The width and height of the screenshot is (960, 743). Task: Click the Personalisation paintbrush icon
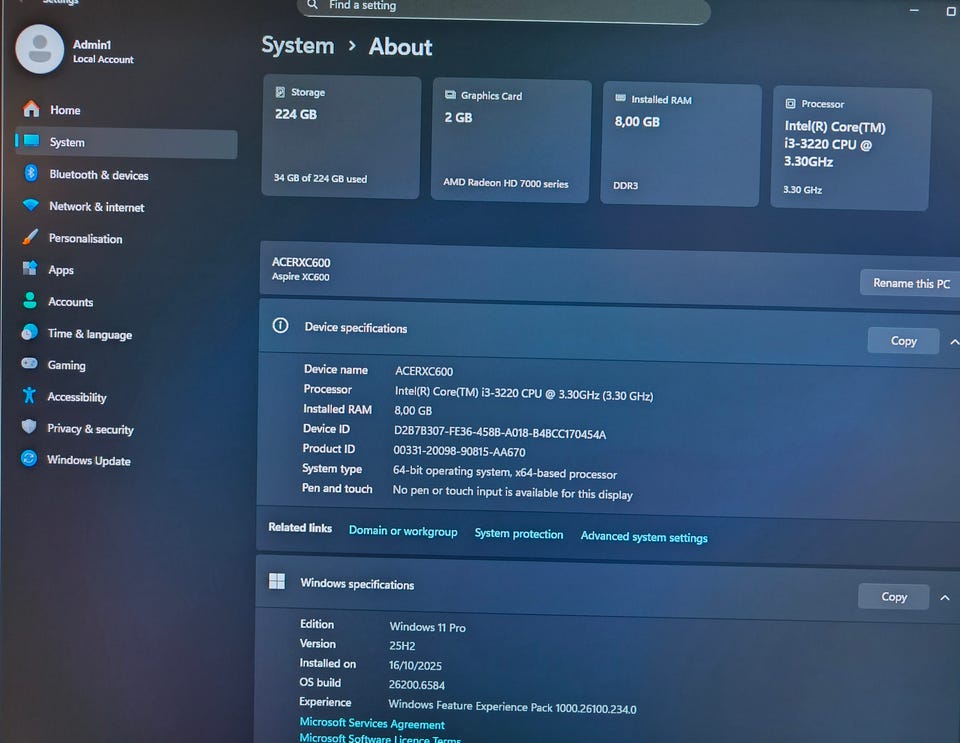pos(30,237)
